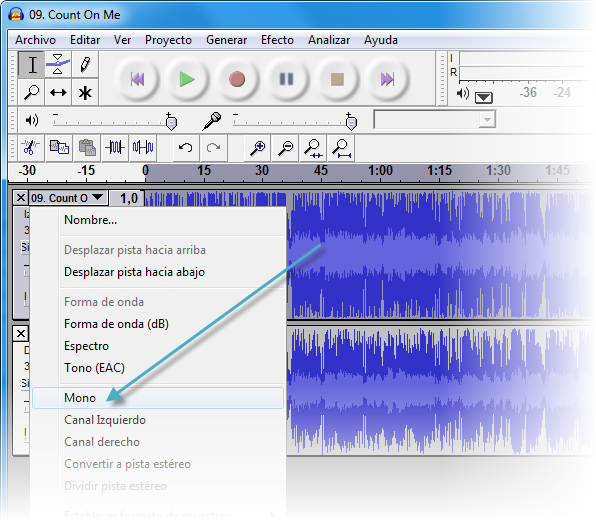This screenshot has width=596, height=521.
Task: Click the input volume slider handle
Action: point(352,122)
